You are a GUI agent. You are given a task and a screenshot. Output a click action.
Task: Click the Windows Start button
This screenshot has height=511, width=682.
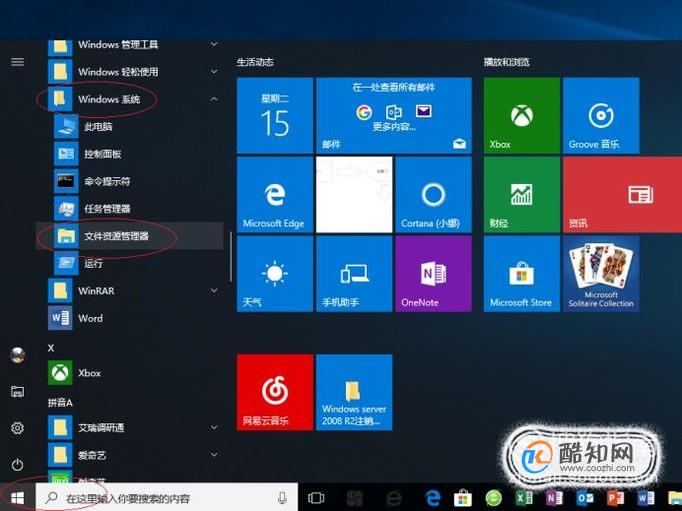pyautogui.click(x=17, y=498)
